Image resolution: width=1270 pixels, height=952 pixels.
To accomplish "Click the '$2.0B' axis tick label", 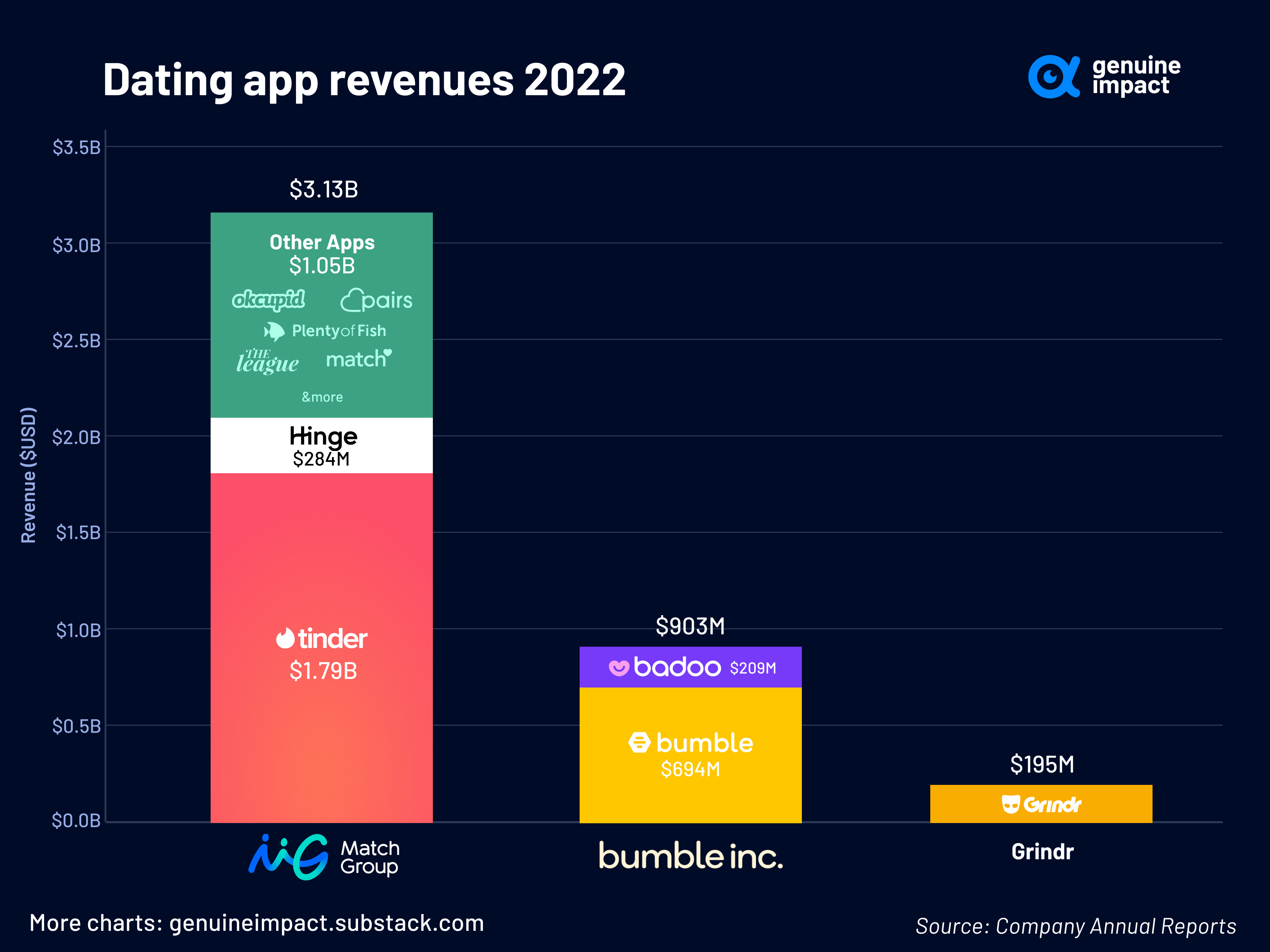I will 76,437.
